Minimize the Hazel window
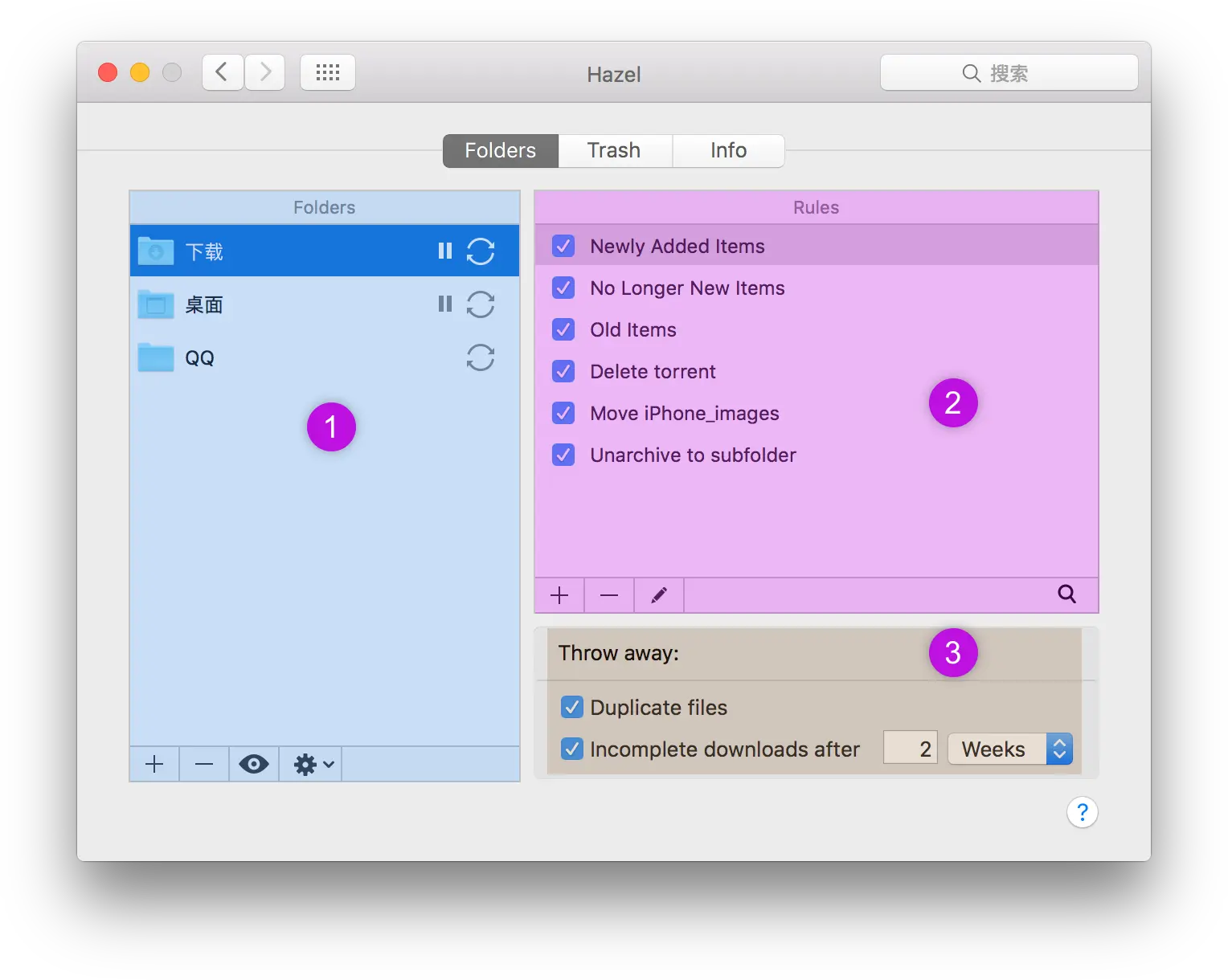Screen dimensions: 1228x980 [x=140, y=72]
